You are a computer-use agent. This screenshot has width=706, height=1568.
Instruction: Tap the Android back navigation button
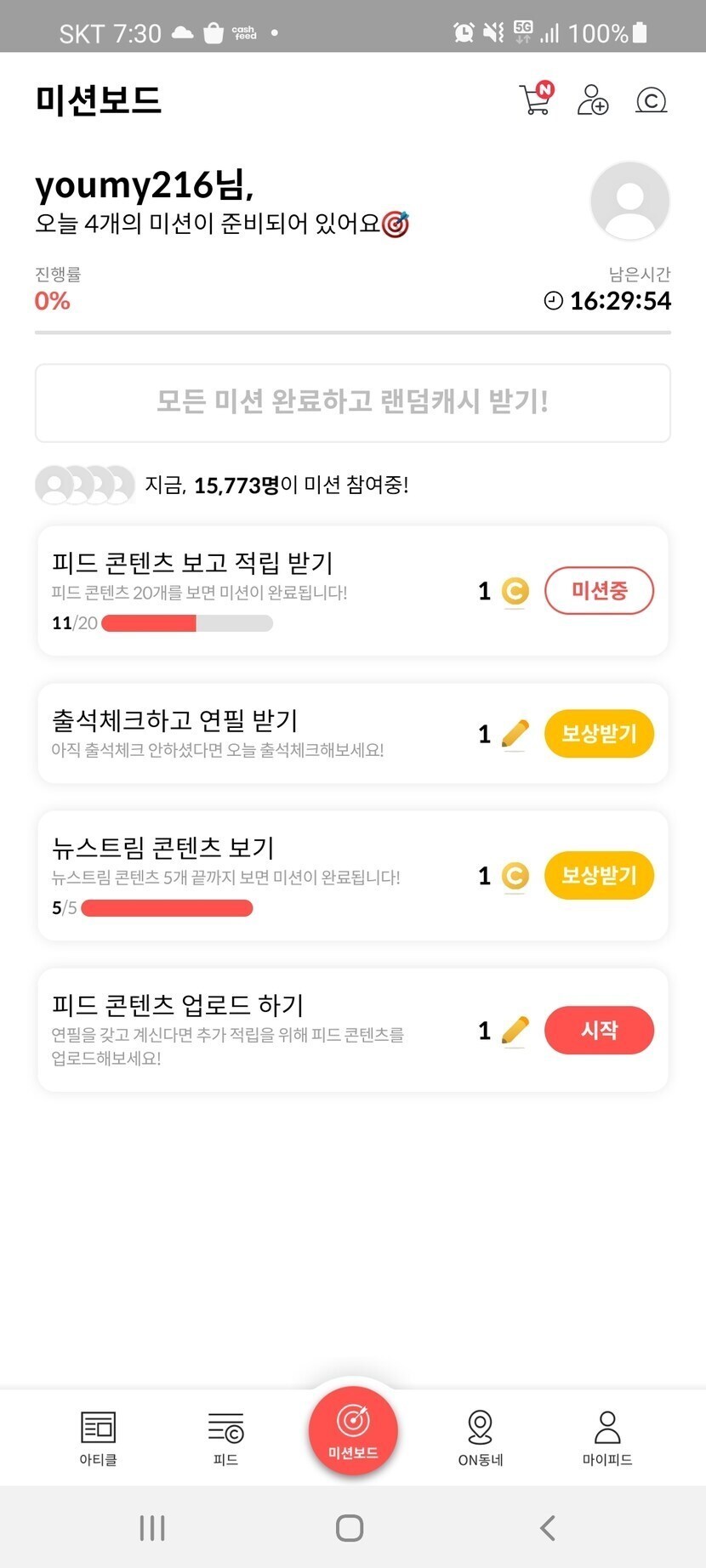click(x=548, y=1528)
